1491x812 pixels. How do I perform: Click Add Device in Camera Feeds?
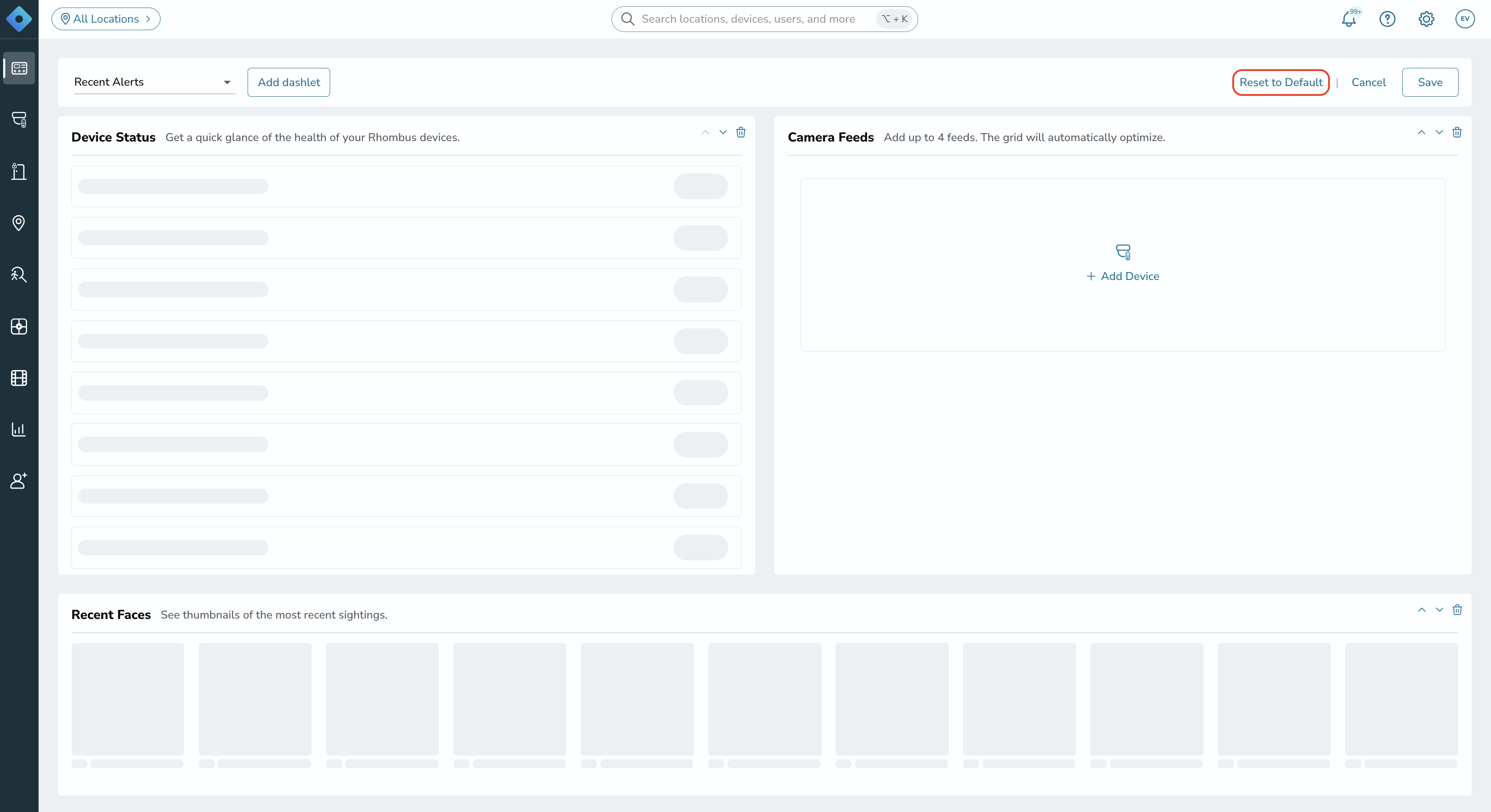click(1123, 276)
